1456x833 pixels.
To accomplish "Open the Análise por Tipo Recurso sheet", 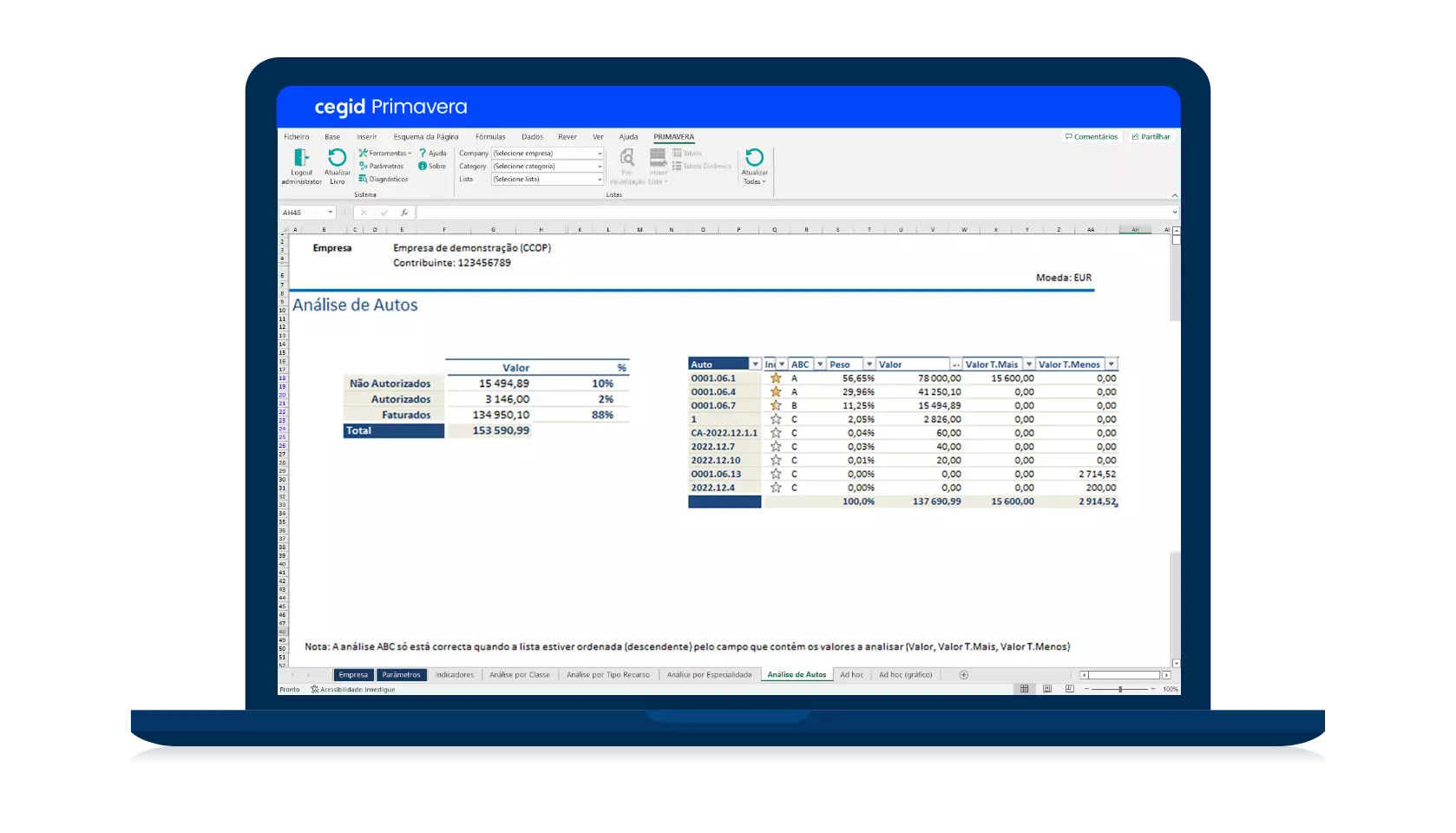I will click(608, 675).
